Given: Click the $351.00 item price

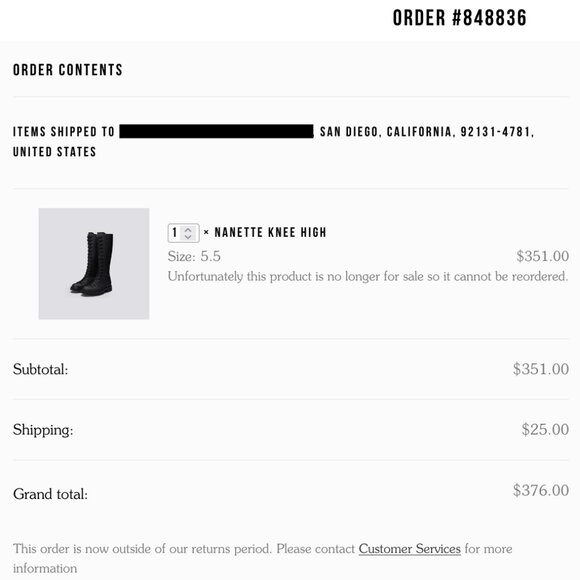Looking at the screenshot, I should pos(543,256).
